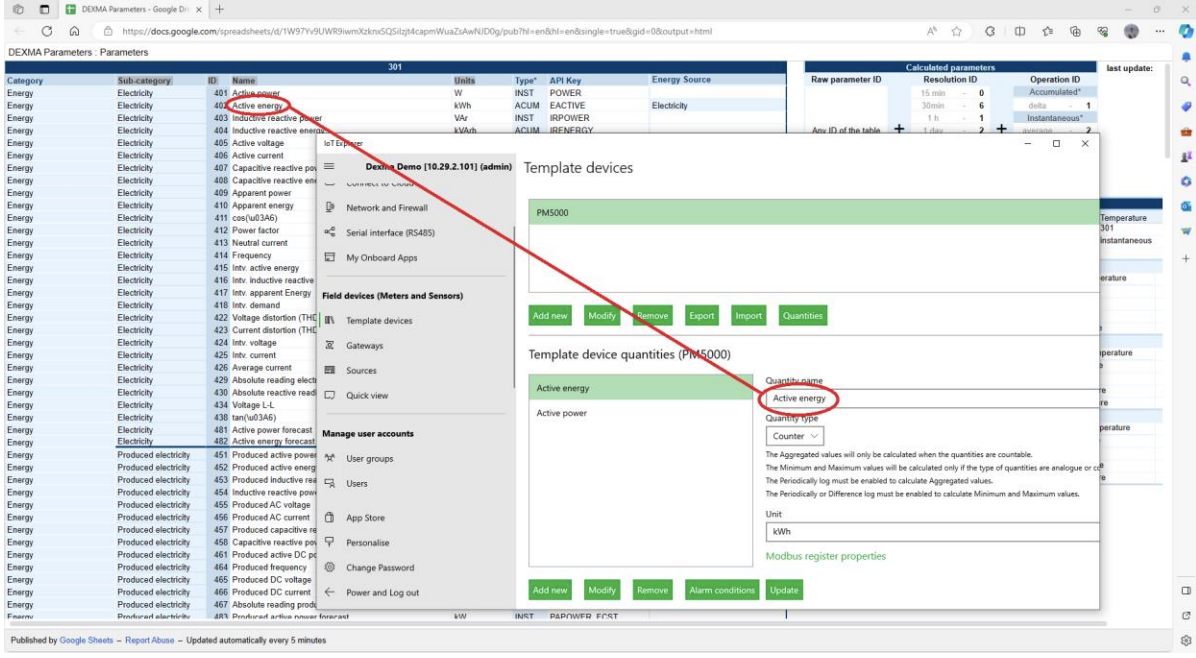Click the lower Remove quantity button

(x=652, y=590)
